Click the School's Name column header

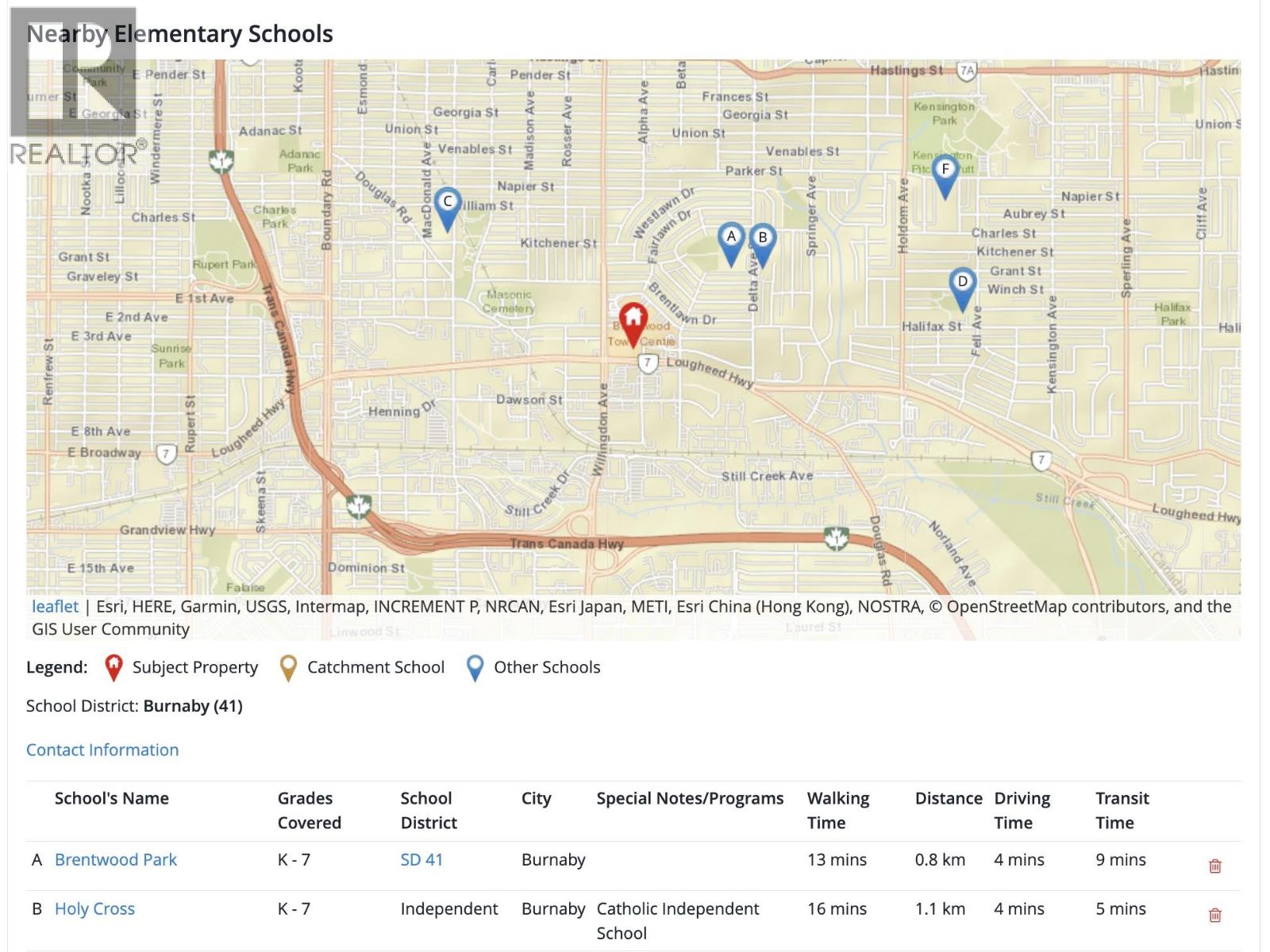coord(111,798)
